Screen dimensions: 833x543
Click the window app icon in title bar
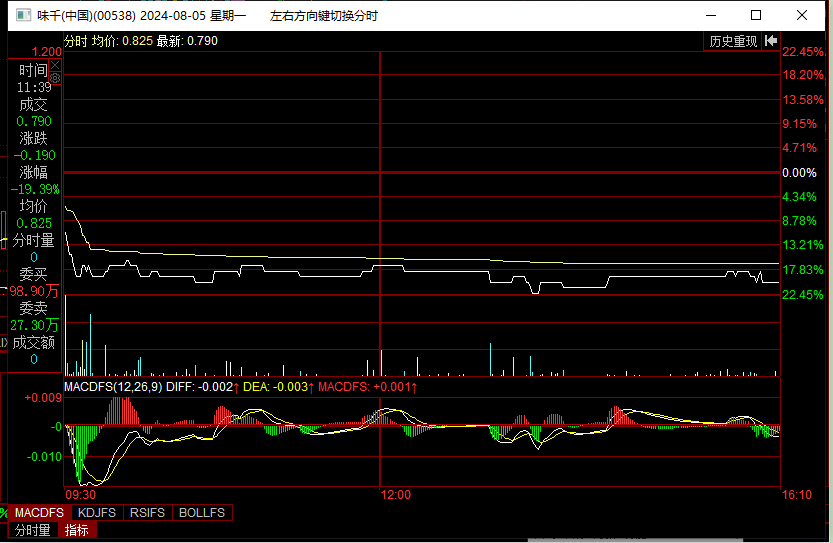pyautogui.click(x=24, y=15)
